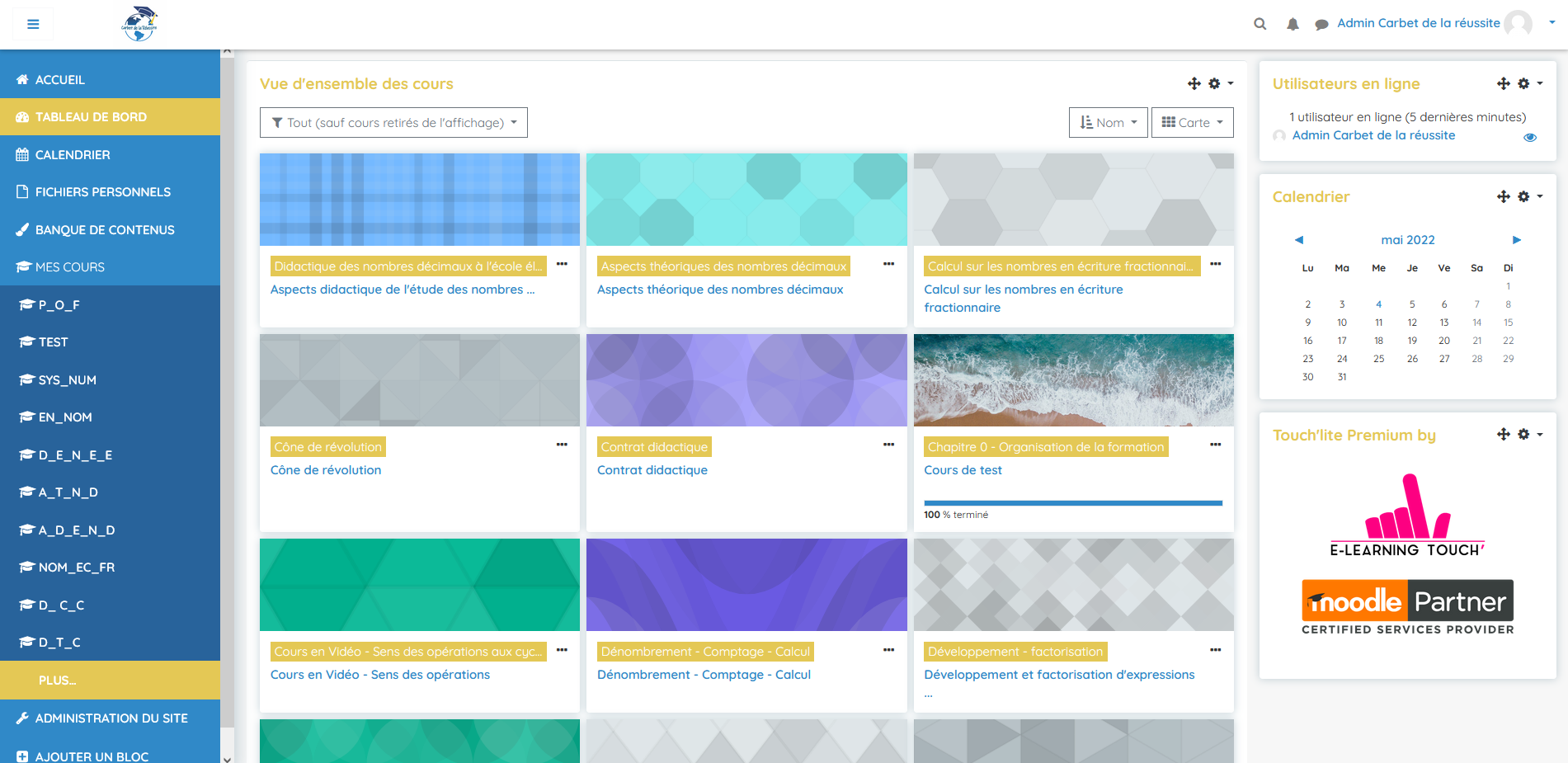Open Administration du site in the sidebar
Screen dimensions: 1568x763
111,718
